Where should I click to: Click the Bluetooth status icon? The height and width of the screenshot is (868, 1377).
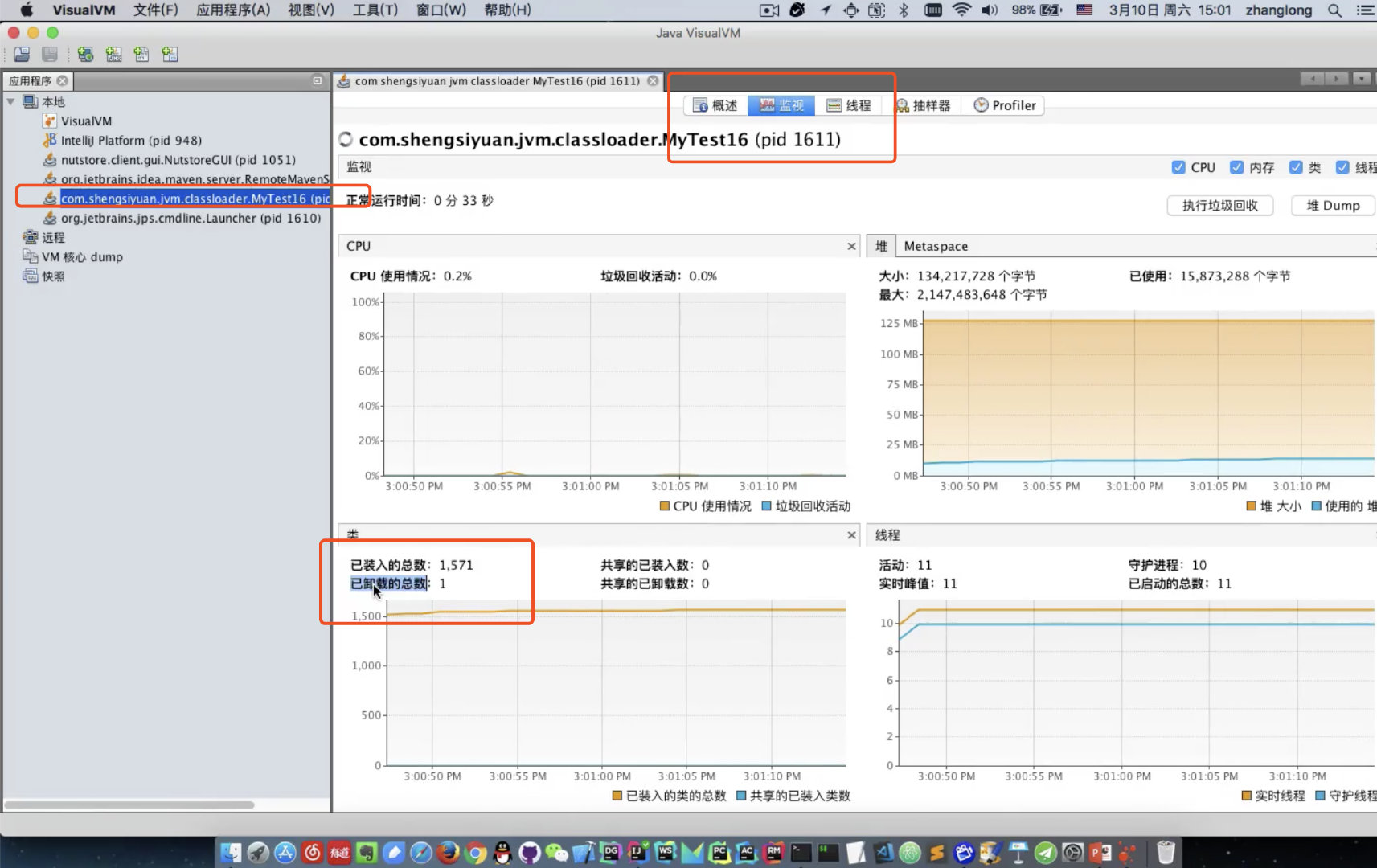tap(904, 10)
